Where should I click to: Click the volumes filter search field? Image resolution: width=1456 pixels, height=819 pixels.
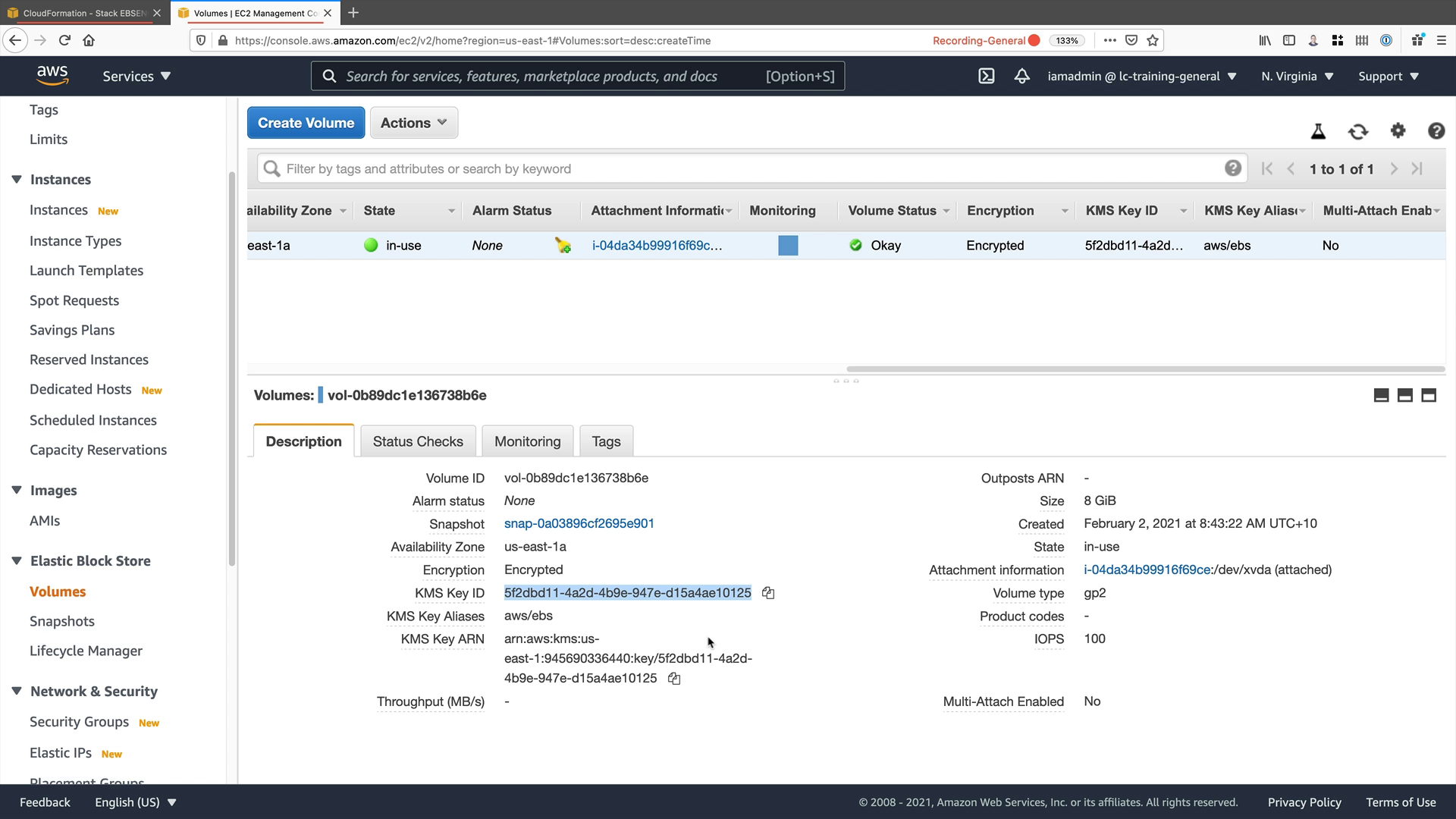coord(751,168)
